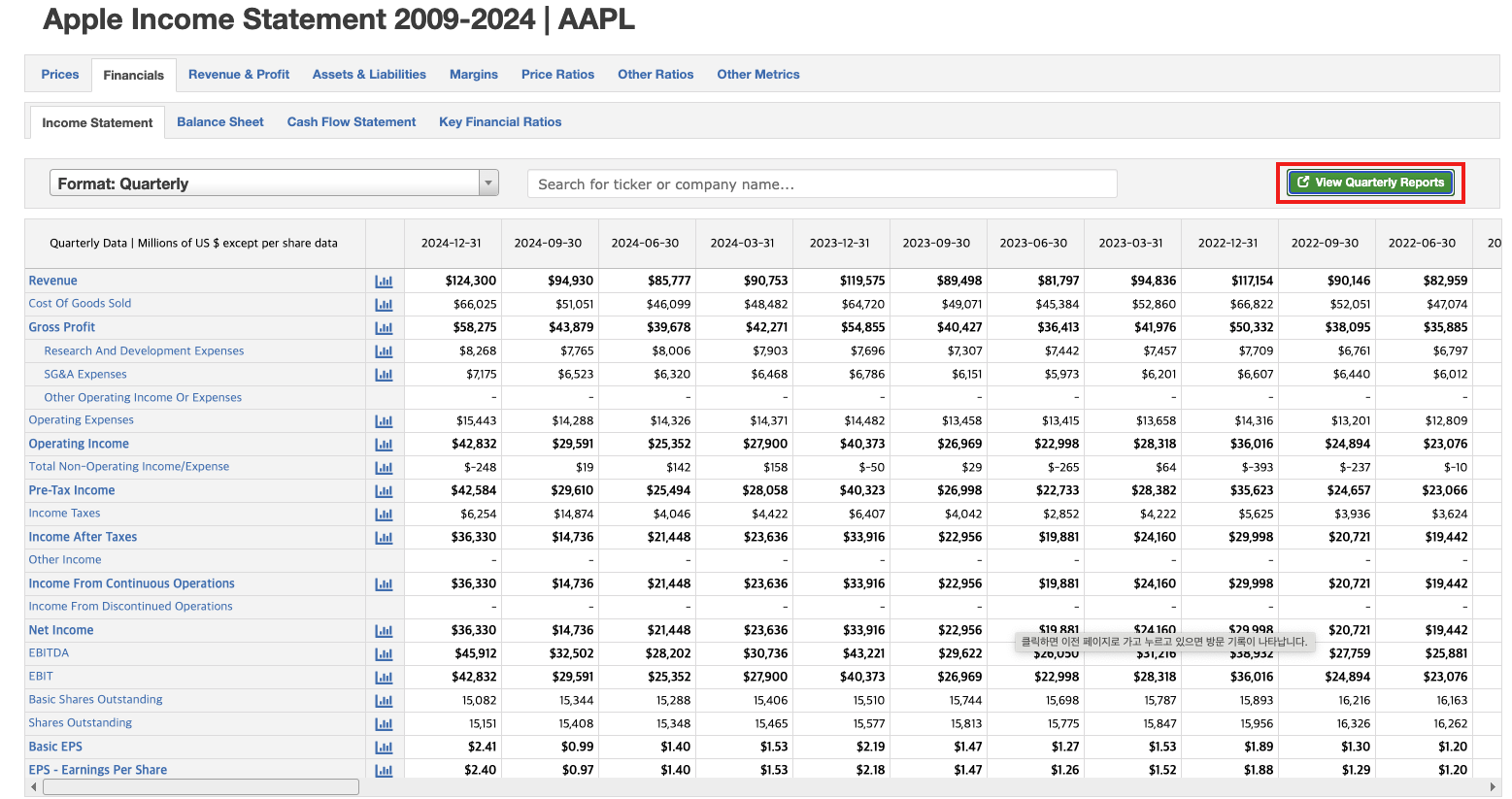
Task: Select the $45,912 EBITDA cell
Action: point(453,653)
